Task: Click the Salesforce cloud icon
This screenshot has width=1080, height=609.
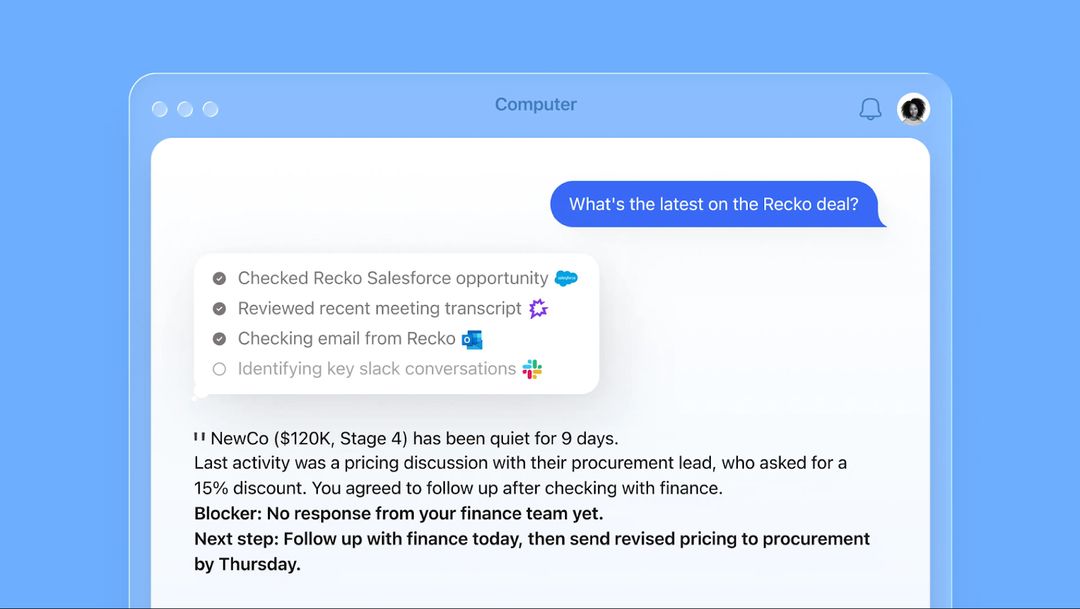Action: pyautogui.click(x=566, y=278)
